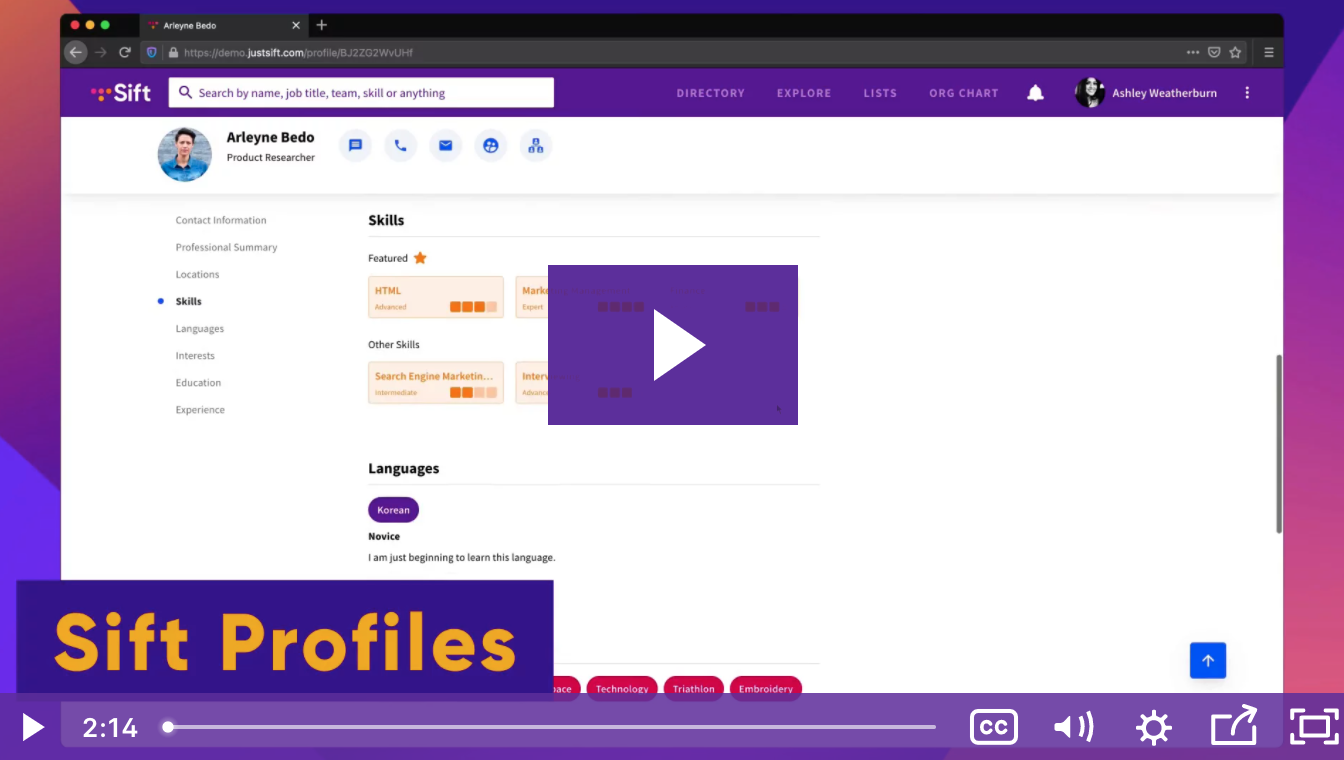Jump to Locations section
Viewport: 1344px width, 760px height.
pos(198,274)
